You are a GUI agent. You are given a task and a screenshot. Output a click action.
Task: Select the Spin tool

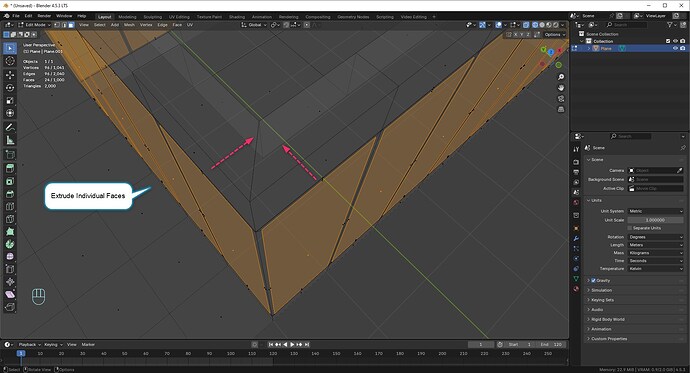(x=10, y=244)
